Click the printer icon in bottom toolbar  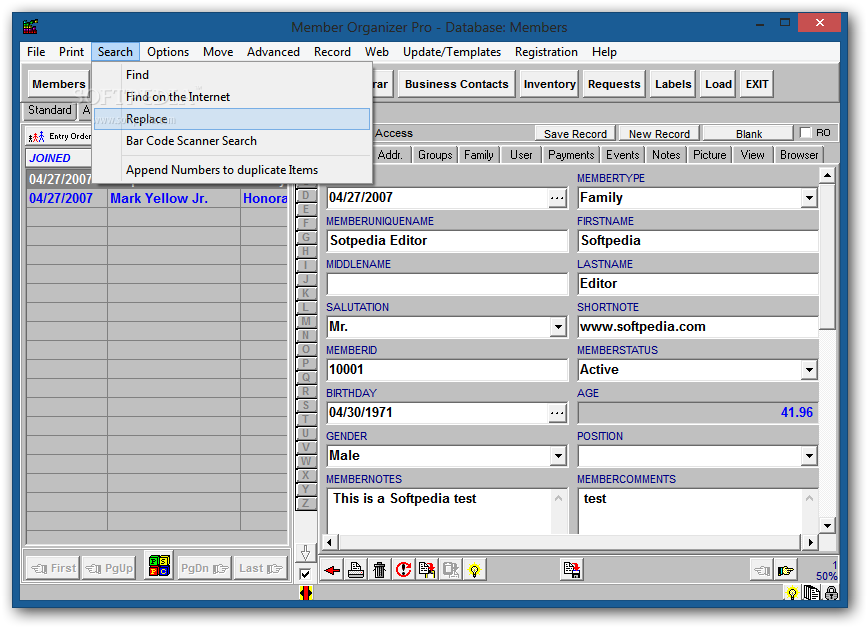click(356, 569)
